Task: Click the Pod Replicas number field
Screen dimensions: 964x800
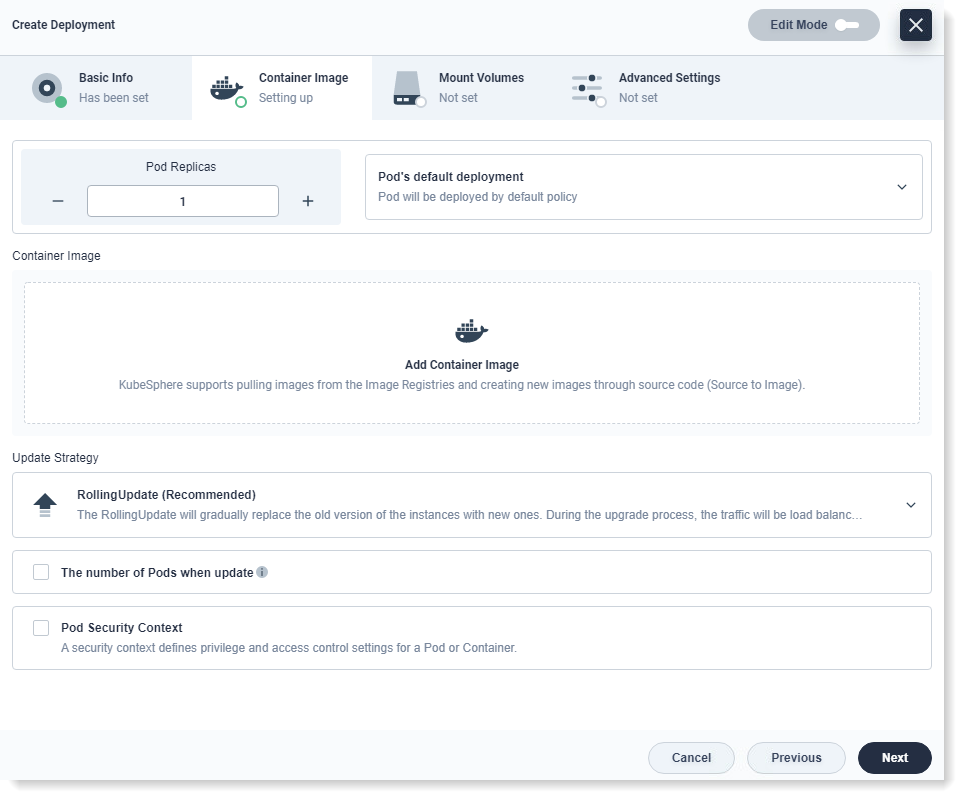Action: [x=183, y=202]
